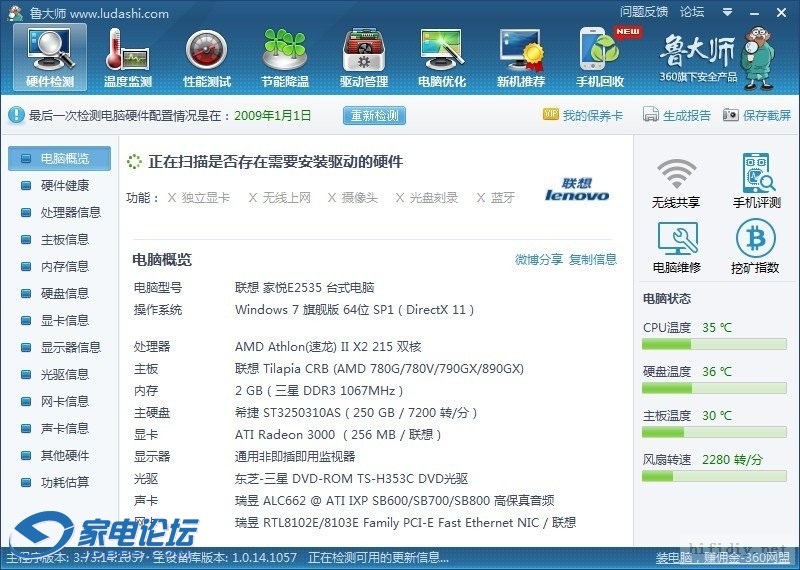Screen dimensions: 800x570
Task: Open title bar dropdown menu arrow
Action: (728, 12)
